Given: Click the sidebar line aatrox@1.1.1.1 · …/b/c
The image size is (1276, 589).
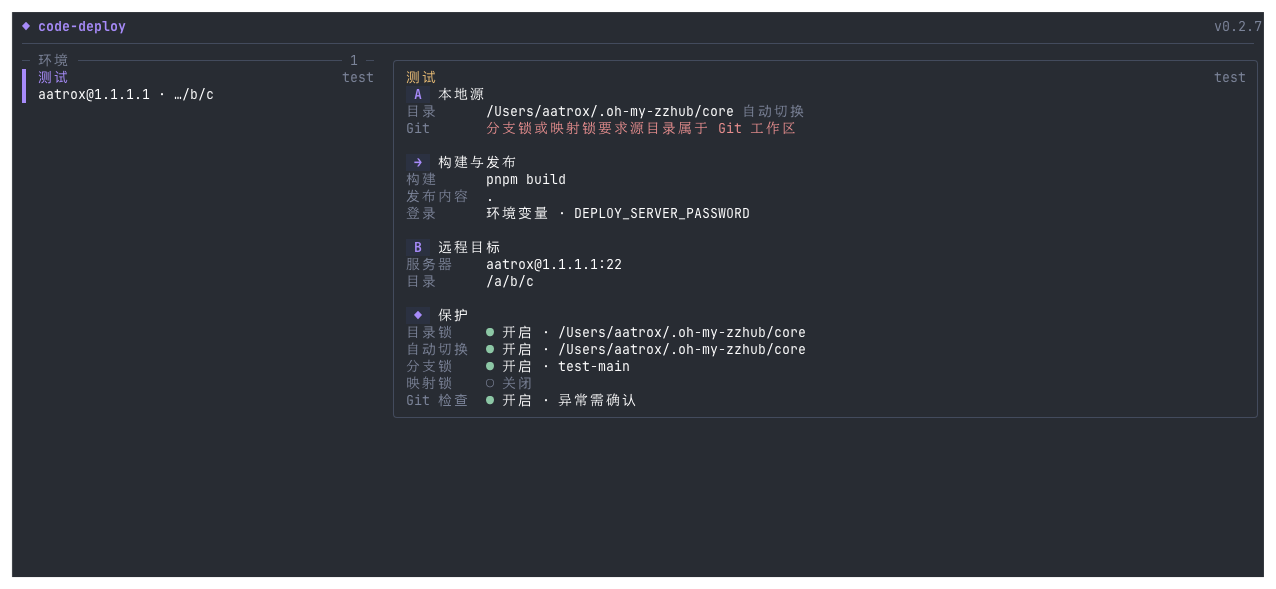Looking at the screenshot, I should pos(126,94).
